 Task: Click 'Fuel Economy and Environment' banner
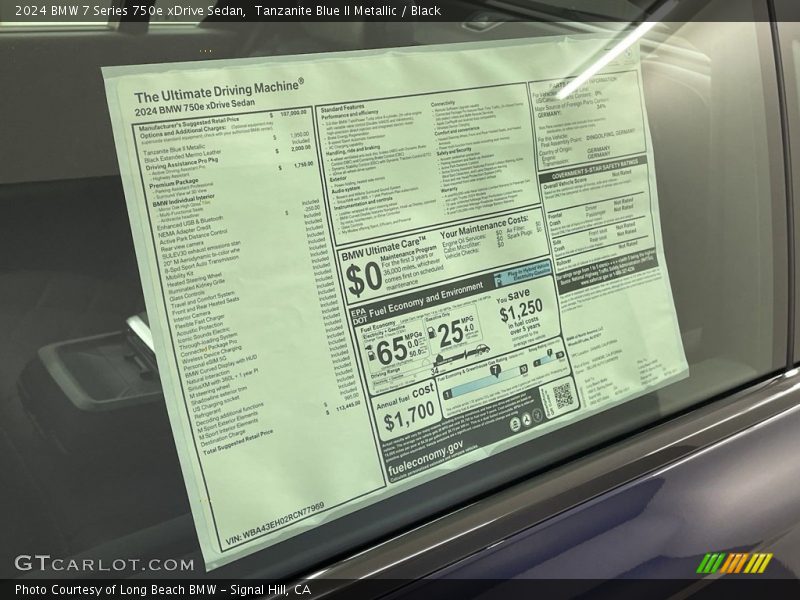point(426,299)
